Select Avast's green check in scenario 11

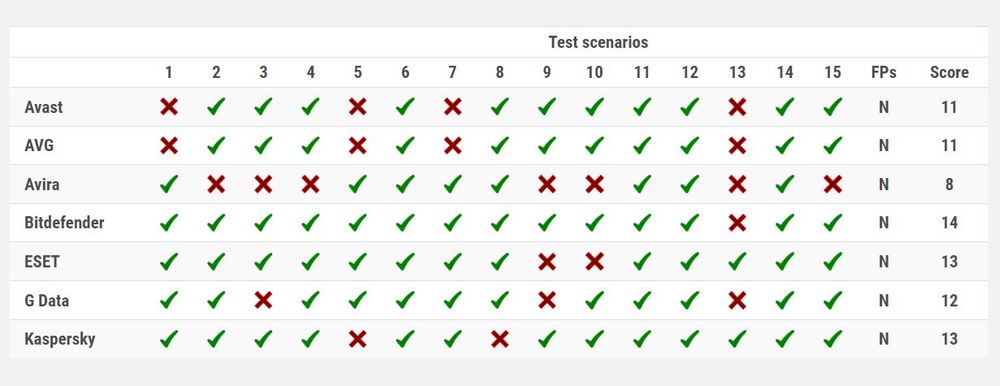pyautogui.click(x=642, y=107)
